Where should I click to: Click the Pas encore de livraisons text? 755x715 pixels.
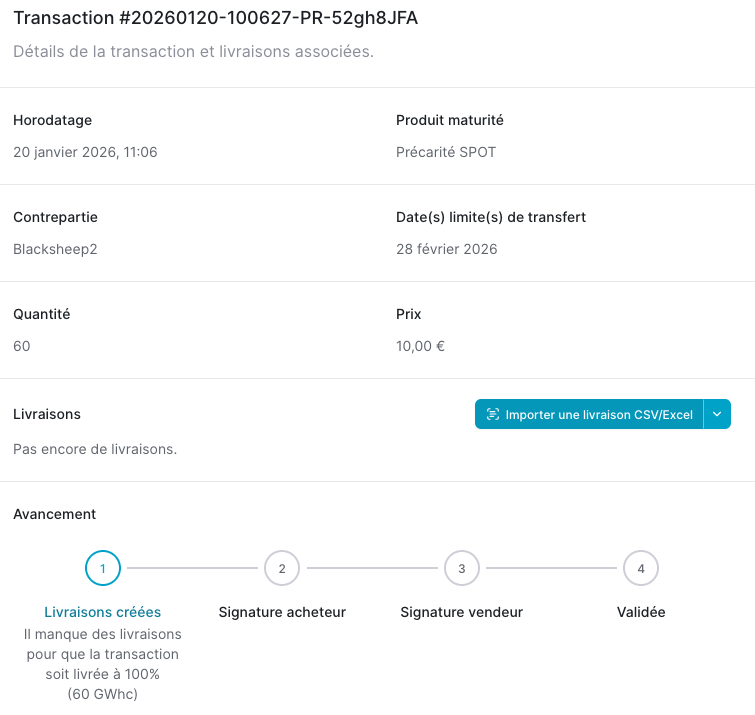tap(95, 449)
